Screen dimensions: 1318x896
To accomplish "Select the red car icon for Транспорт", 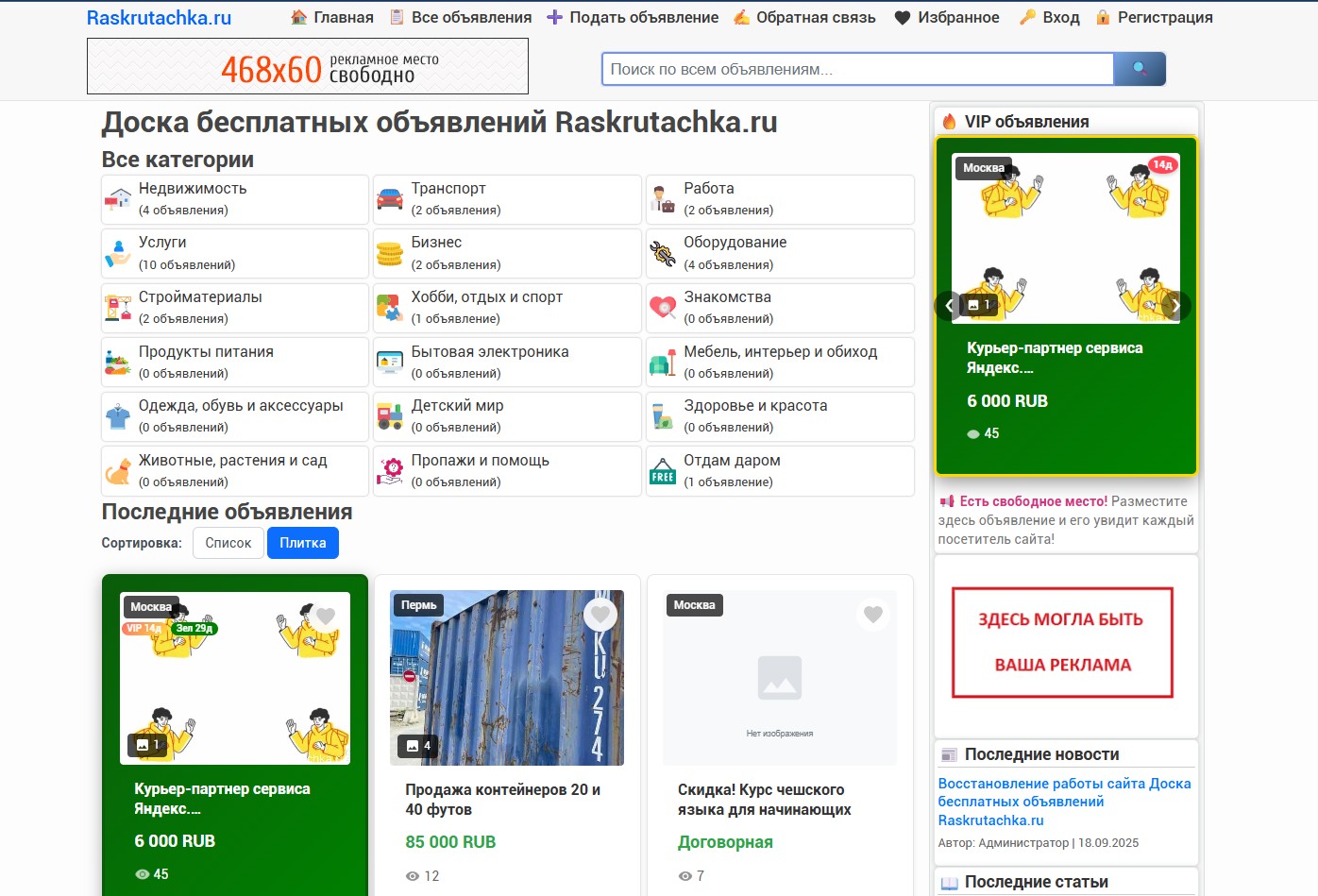I will (390, 198).
